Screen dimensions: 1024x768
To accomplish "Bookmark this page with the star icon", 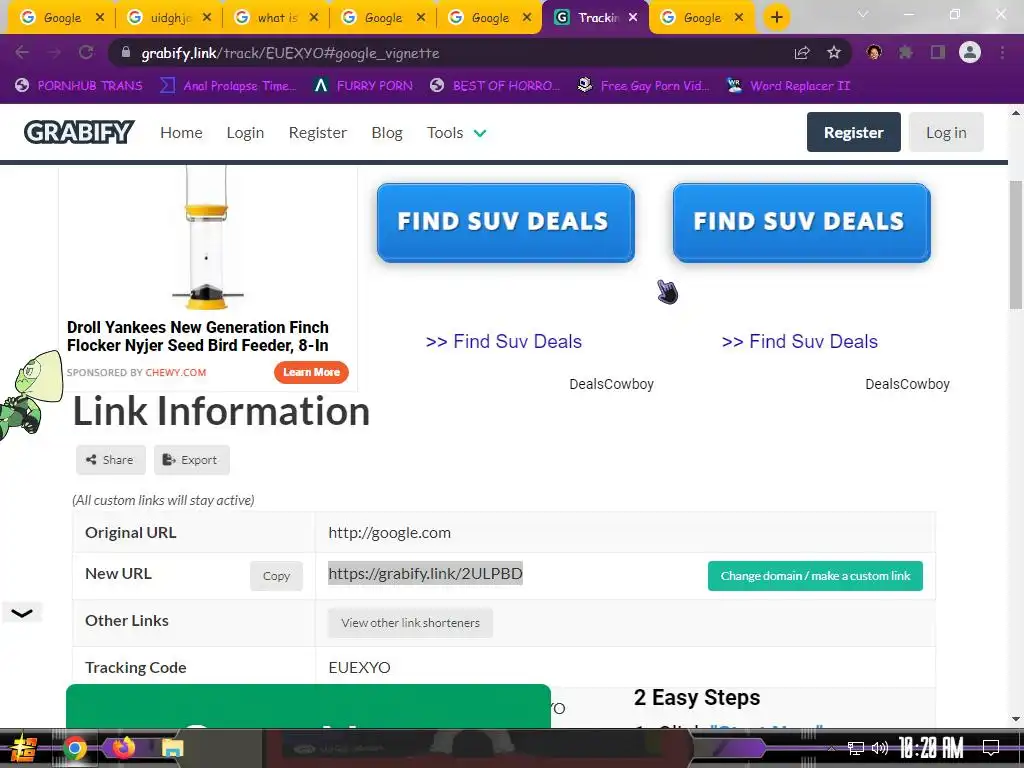I will [x=833, y=53].
